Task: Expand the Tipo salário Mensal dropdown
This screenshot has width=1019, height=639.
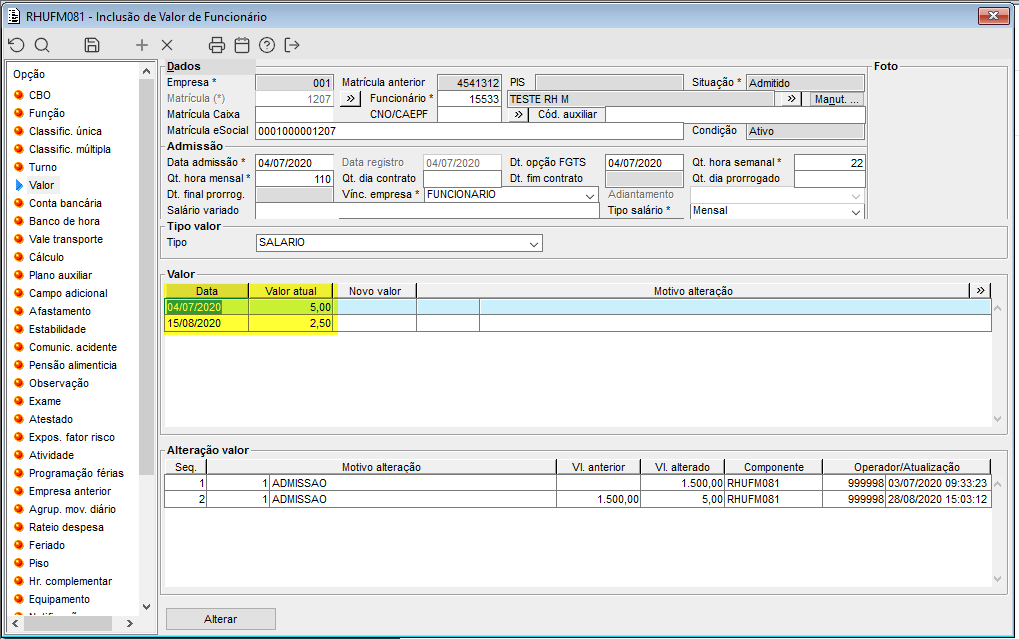Action: tap(856, 212)
